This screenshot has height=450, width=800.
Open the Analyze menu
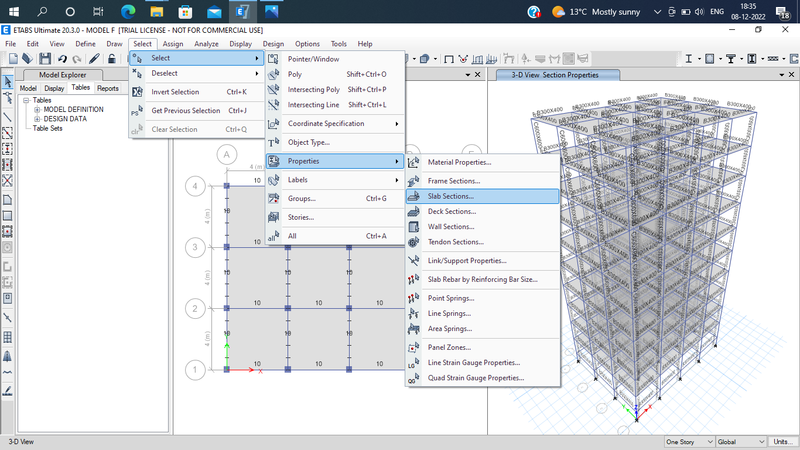coord(206,44)
